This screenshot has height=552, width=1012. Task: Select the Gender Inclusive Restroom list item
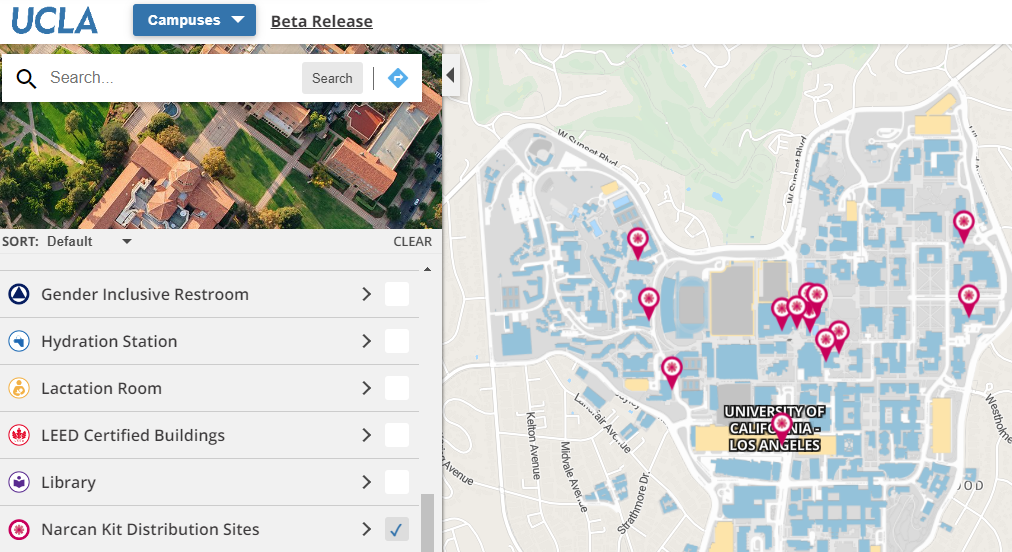click(145, 294)
